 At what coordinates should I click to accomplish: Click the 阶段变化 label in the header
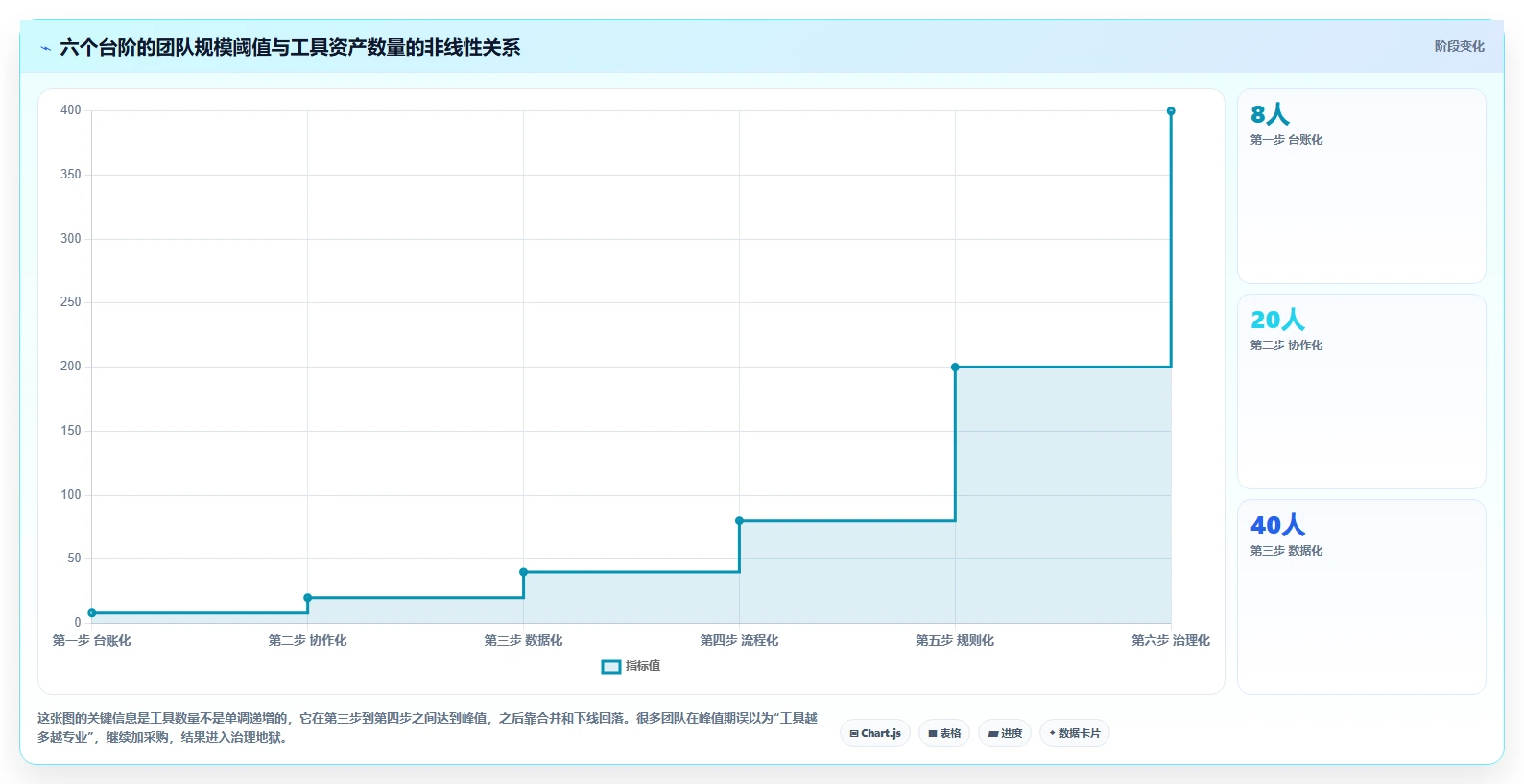pyautogui.click(x=1459, y=46)
